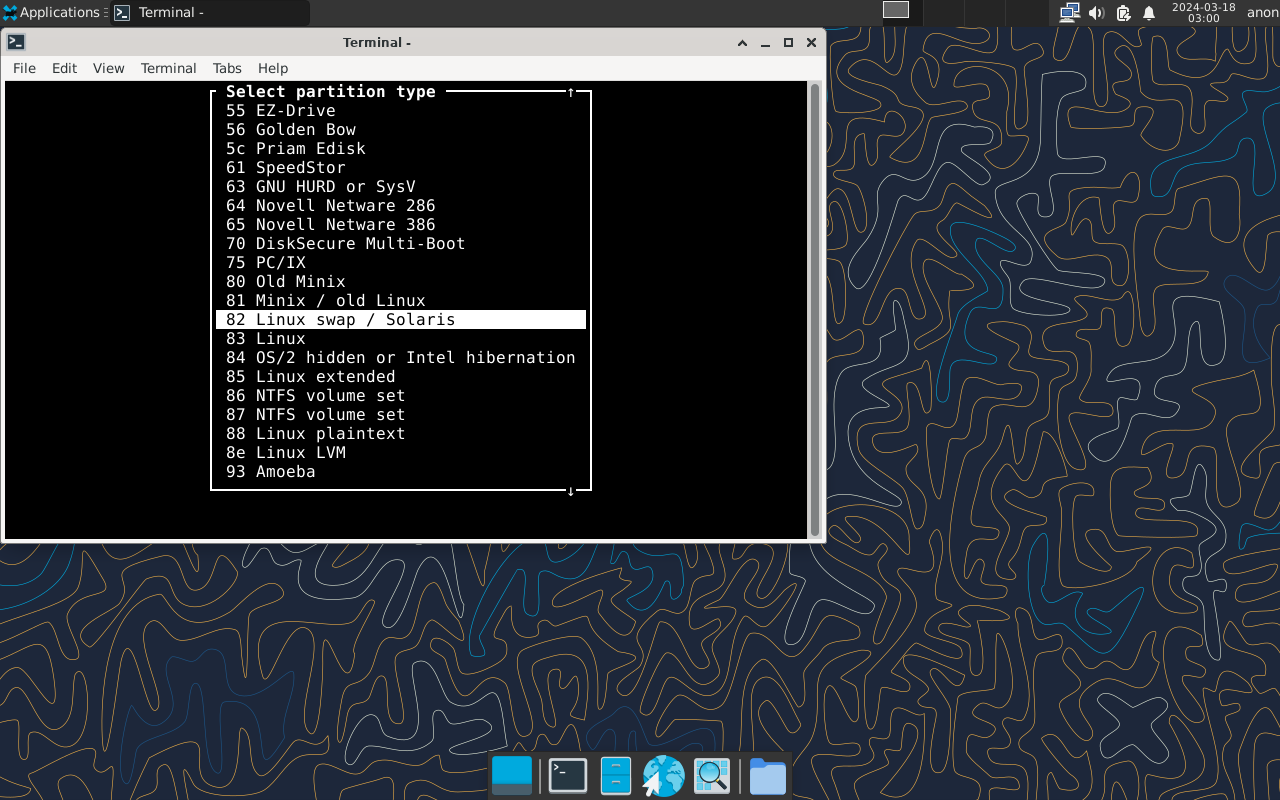
Task: Click the terminal icon in window title bar
Action: click(16, 42)
